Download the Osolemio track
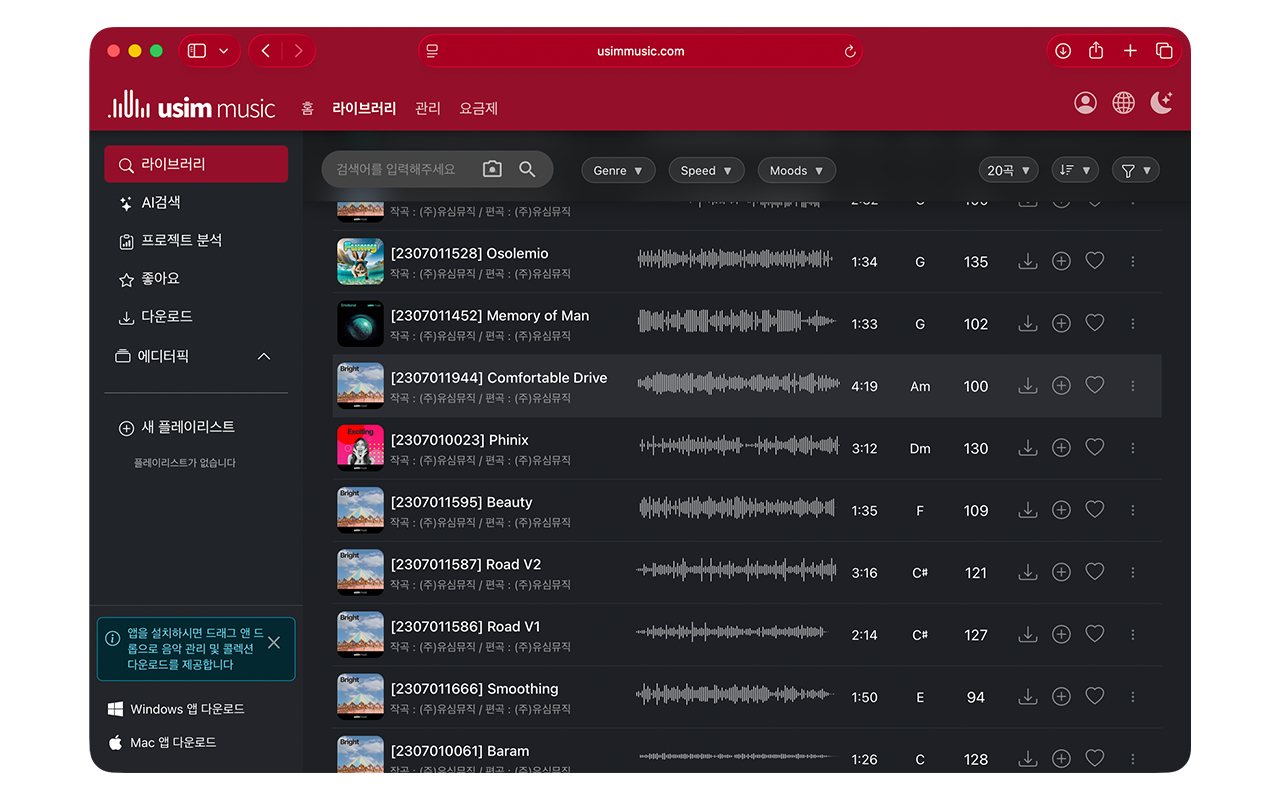 pos(1027,261)
